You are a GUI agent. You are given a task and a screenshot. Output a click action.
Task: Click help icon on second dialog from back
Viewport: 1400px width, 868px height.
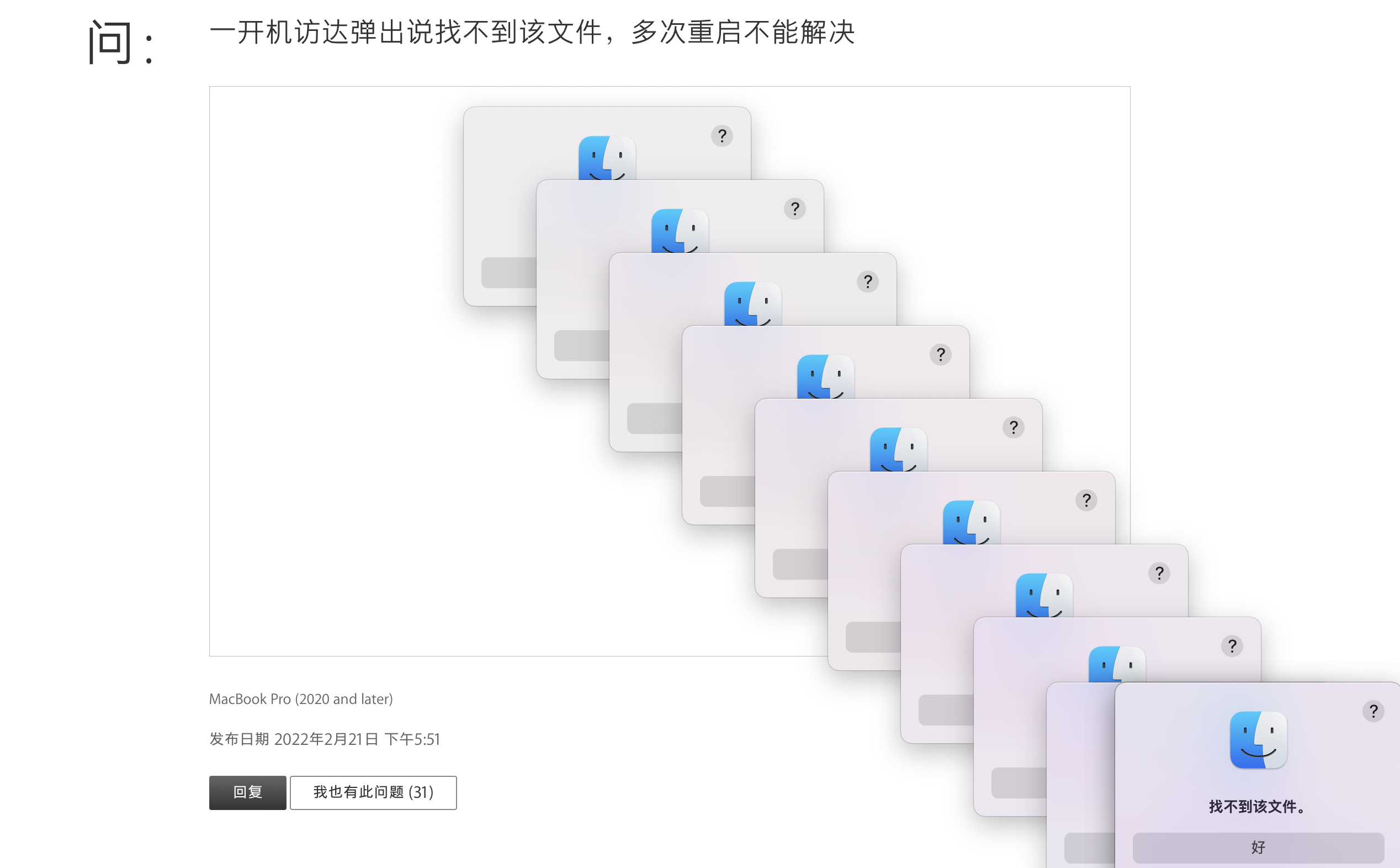(x=794, y=209)
